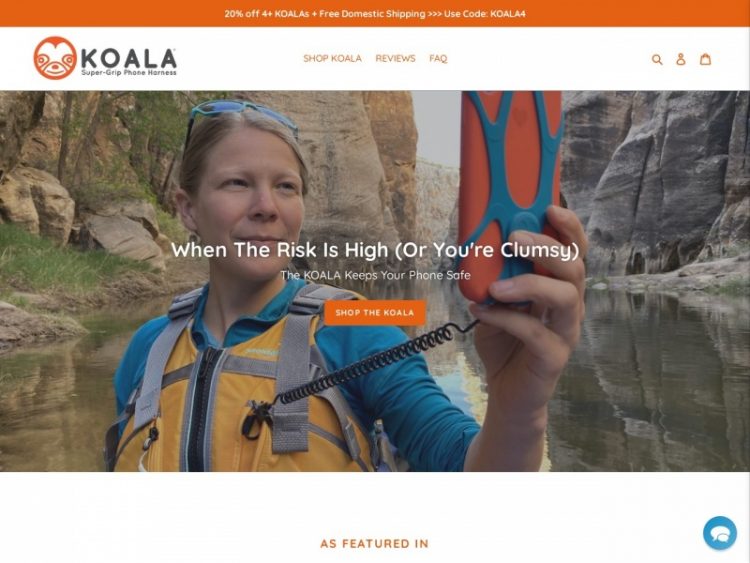750x563 pixels.
Task: Click the KOALA wordmark text
Action: (x=129, y=58)
